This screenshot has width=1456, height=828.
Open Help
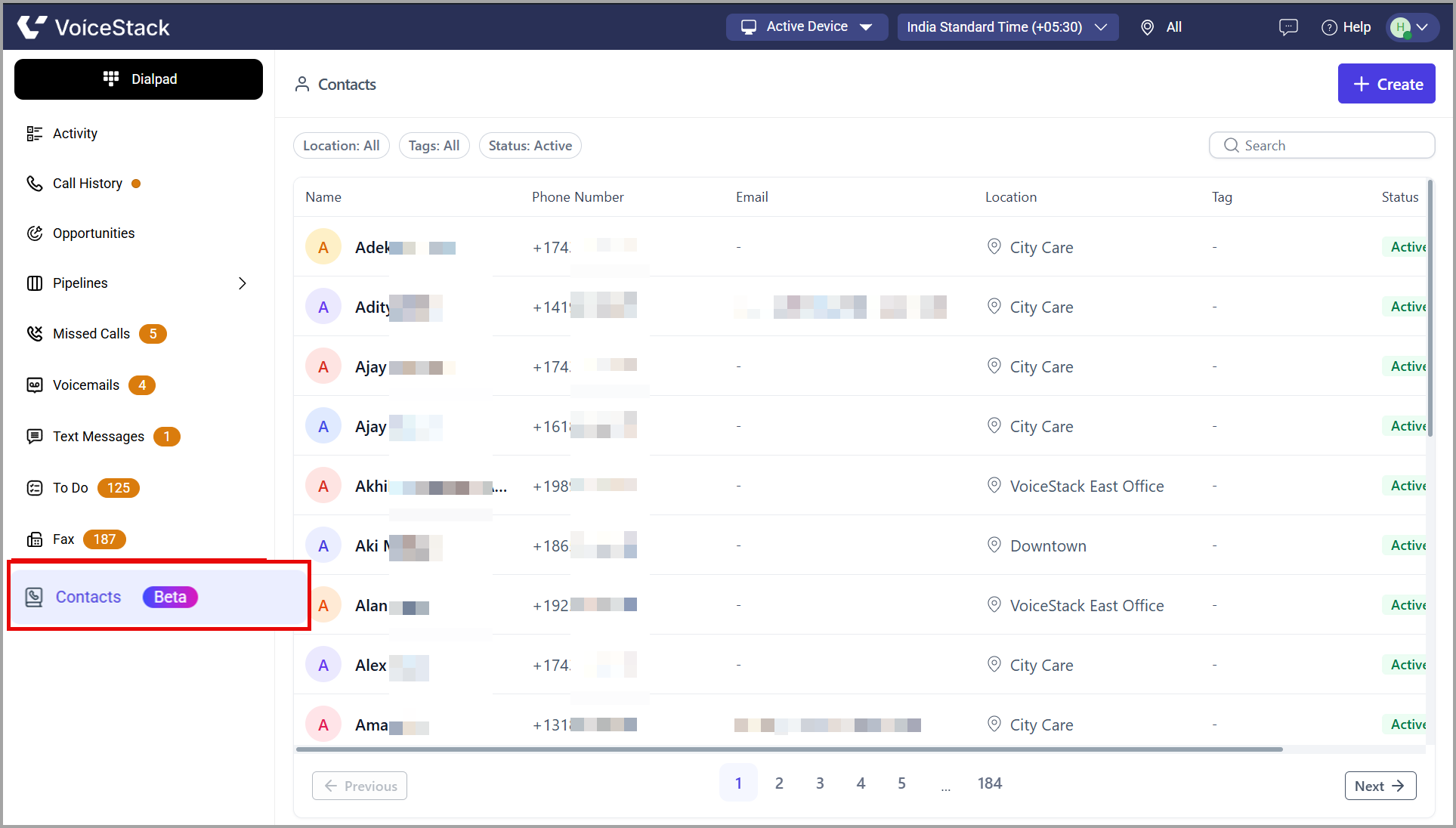point(1346,27)
